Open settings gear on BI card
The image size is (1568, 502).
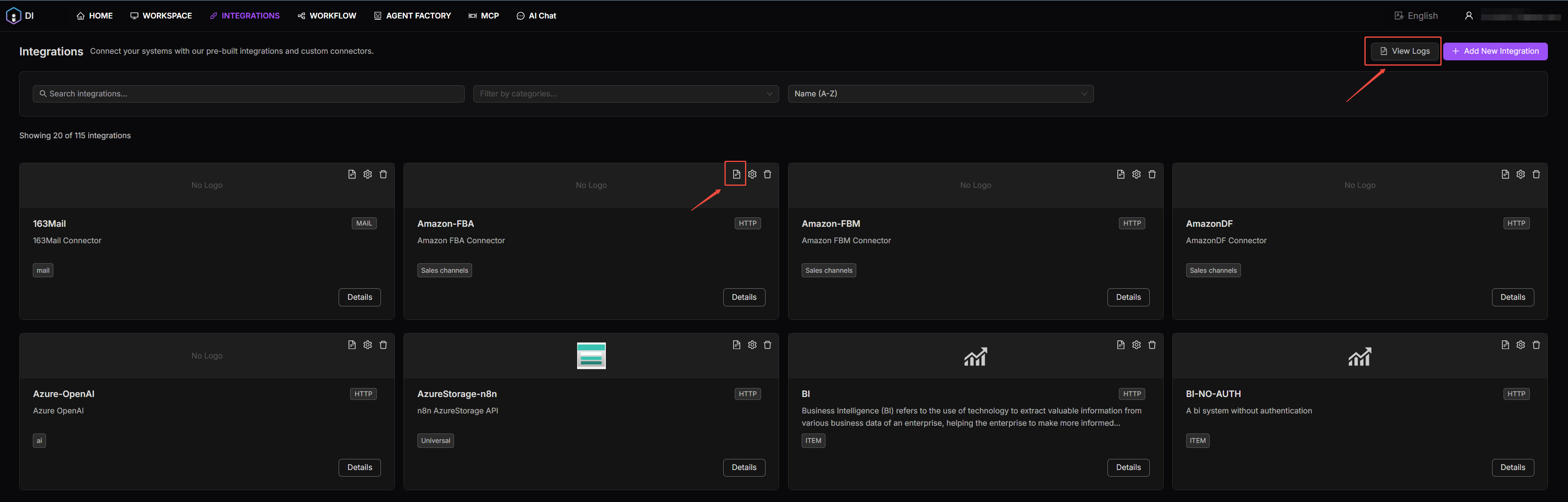[x=1136, y=345]
